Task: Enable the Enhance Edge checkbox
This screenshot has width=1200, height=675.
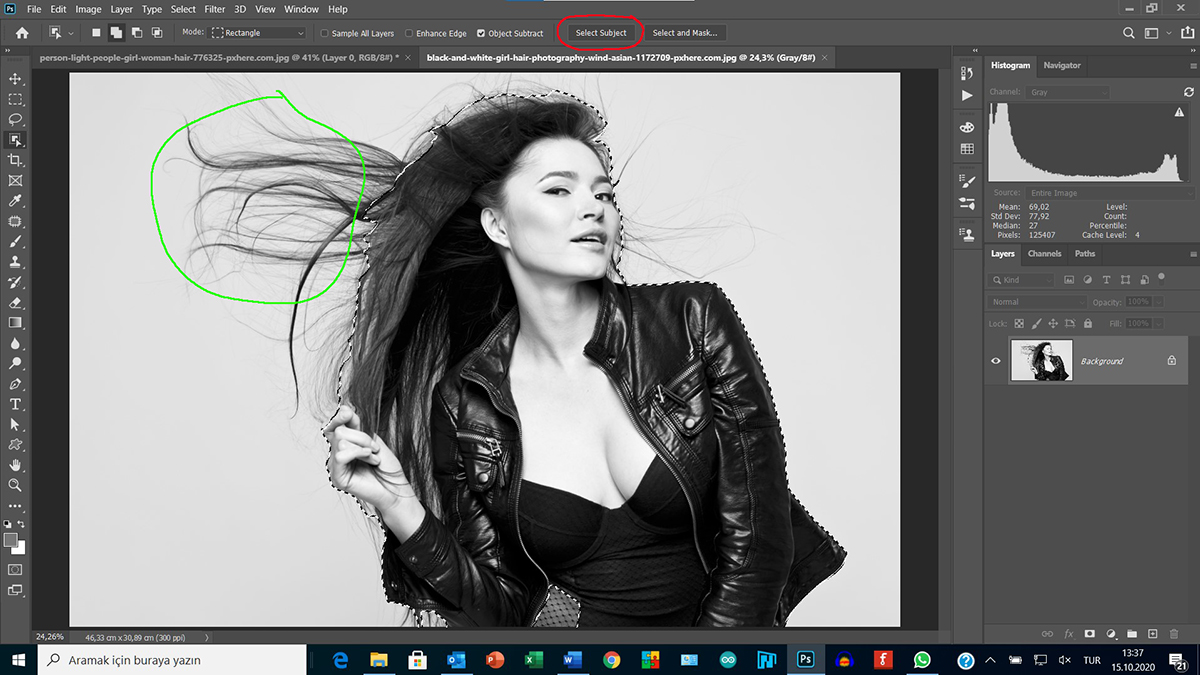Action: click(x=409, y=33)
